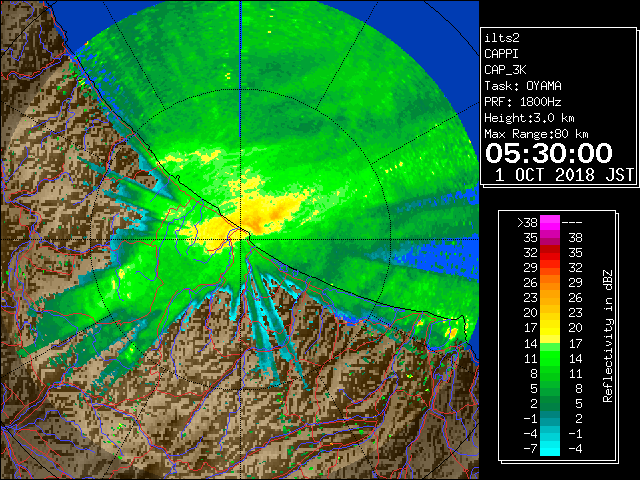640x480 pixels.
Task: Click the orange high-reflectivity core near center
Action: pos(271,214)
